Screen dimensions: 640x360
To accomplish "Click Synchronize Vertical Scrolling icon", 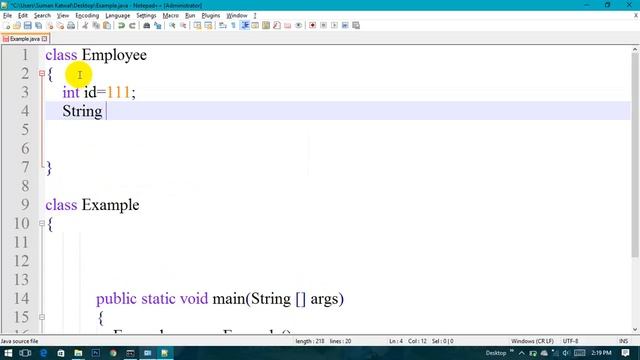I will tap(198, 25).
